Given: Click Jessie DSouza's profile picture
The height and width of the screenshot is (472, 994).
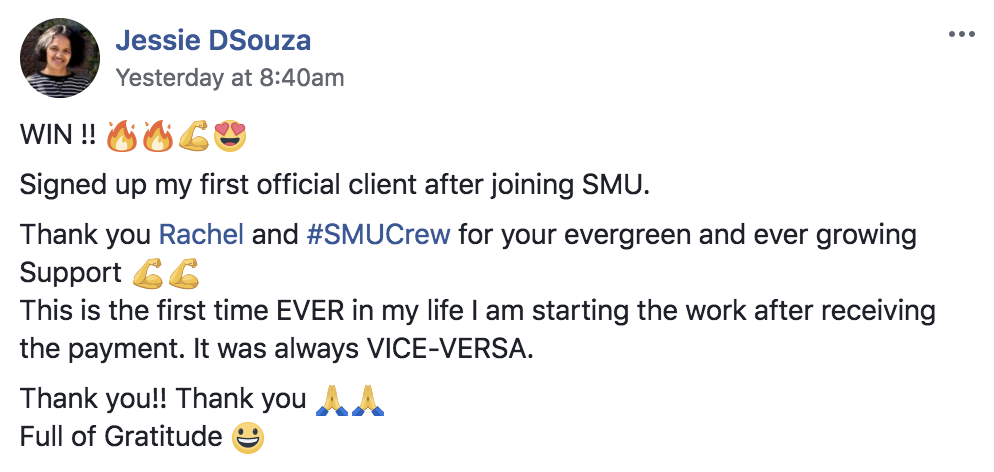Looking at the screenshot, I should pos(60,58).
